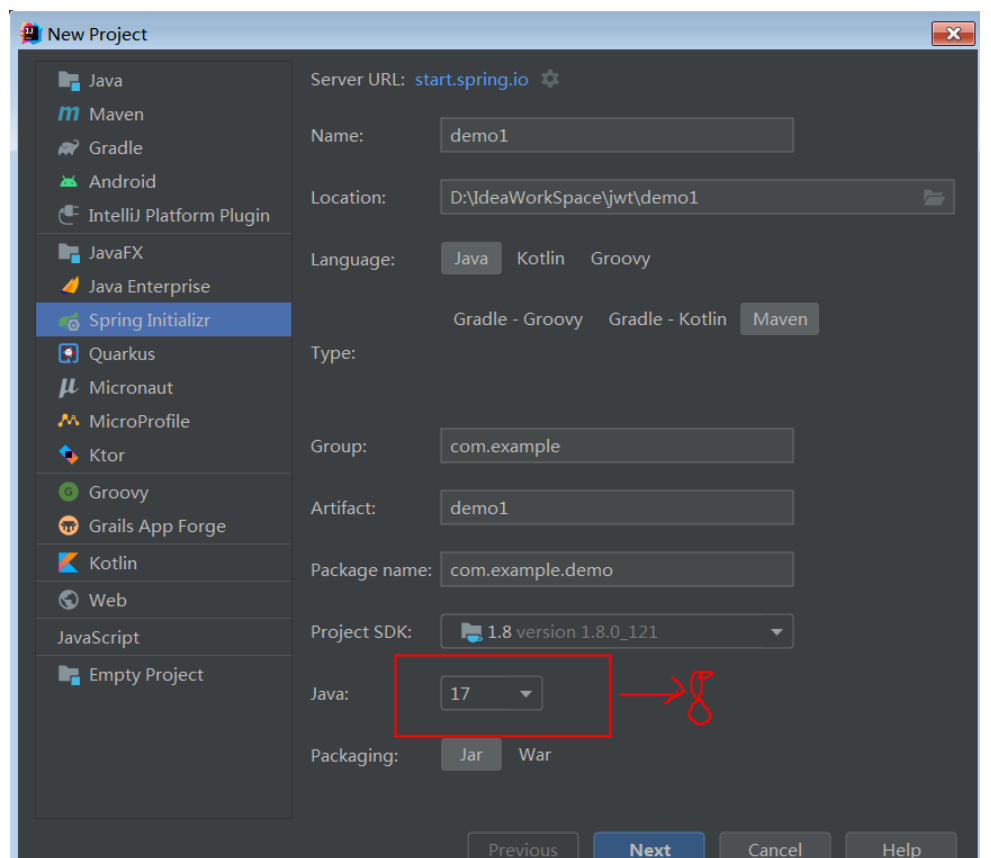Select Java language option

click(471, 258)
